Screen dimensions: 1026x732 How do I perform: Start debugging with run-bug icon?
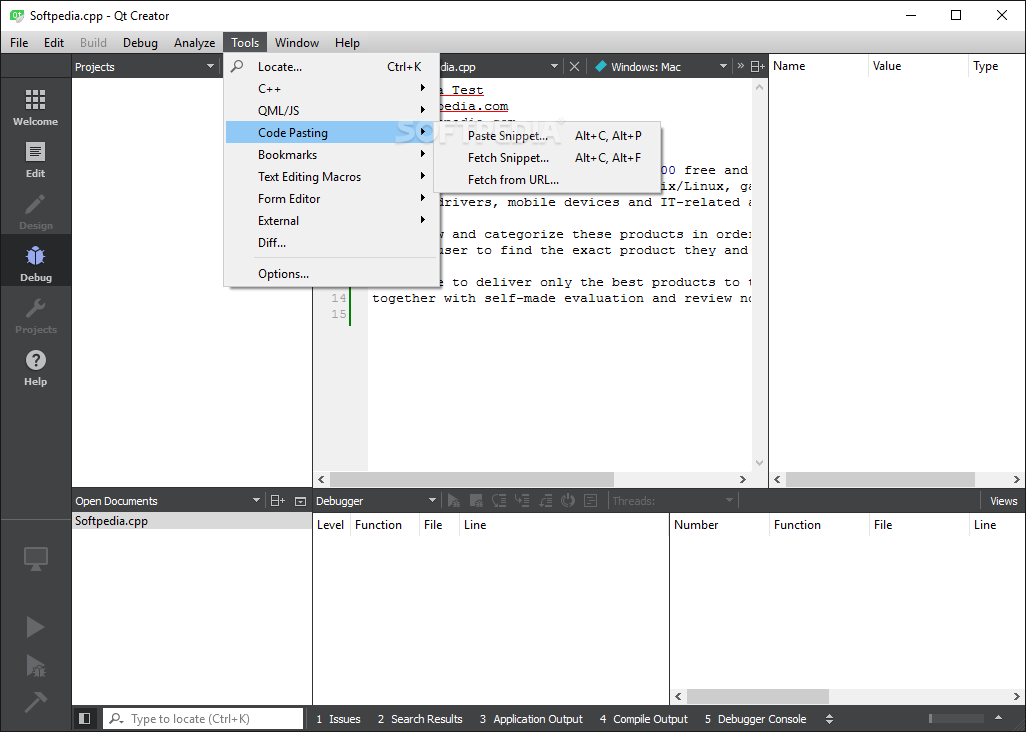coord(35,665)
